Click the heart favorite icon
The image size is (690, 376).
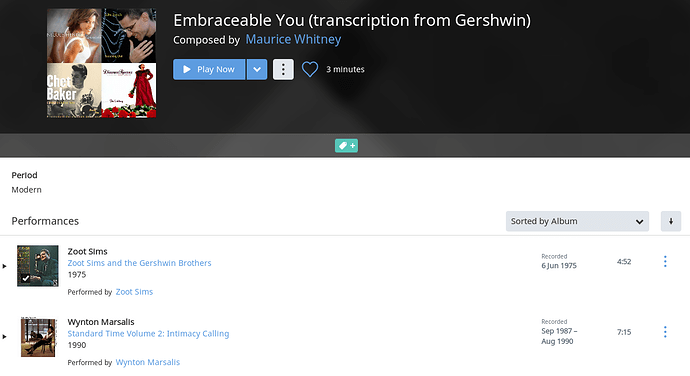310,69
